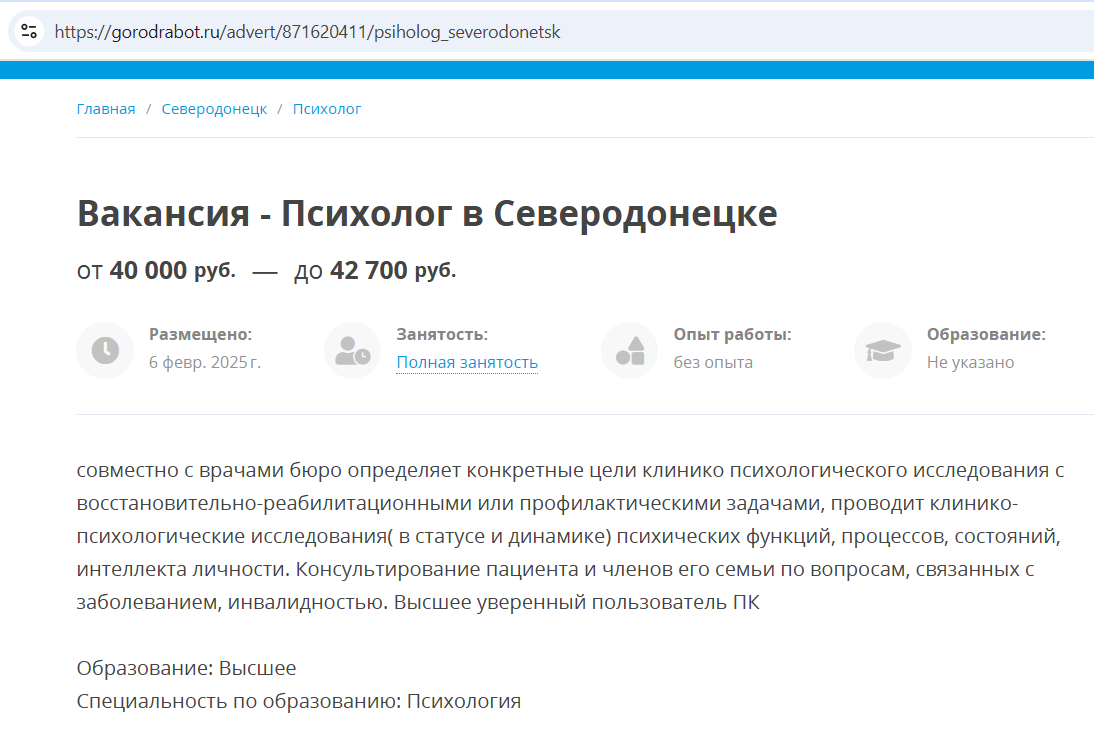Open the Полная занятость link

[x=467, y=362]
